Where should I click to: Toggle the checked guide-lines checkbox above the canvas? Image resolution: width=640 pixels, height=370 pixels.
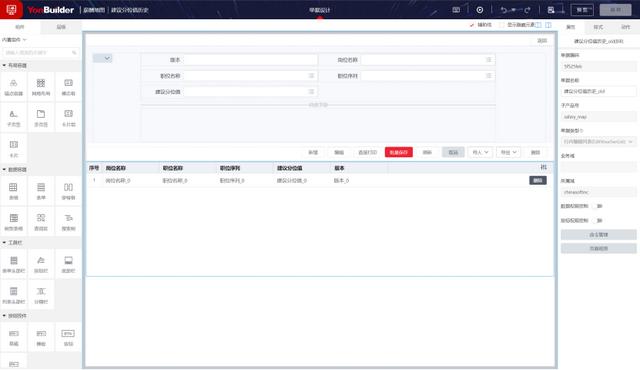[x=472, y=25]
